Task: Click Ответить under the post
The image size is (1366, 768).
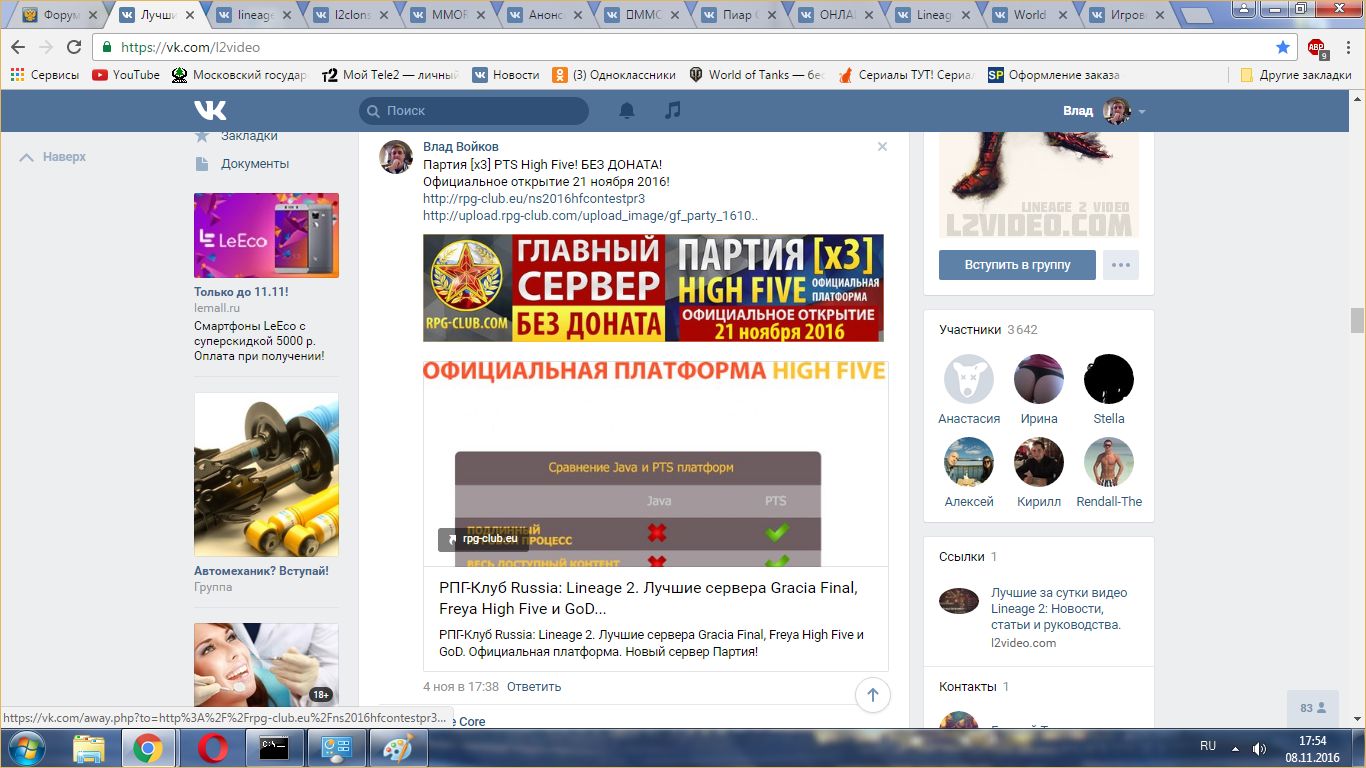Action: click(x=534, y=687)
